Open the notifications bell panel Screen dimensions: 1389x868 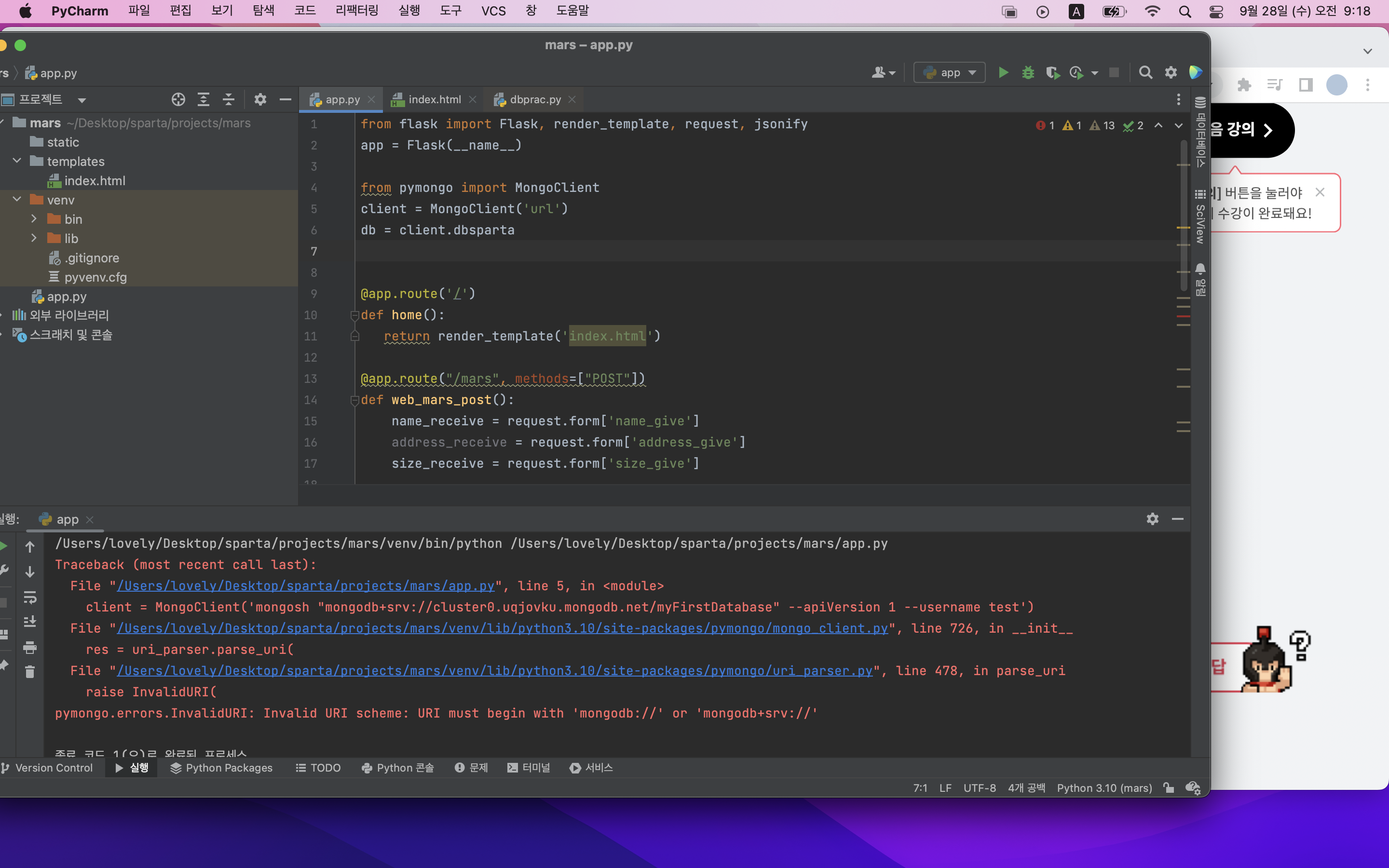tap(1200, 280)
